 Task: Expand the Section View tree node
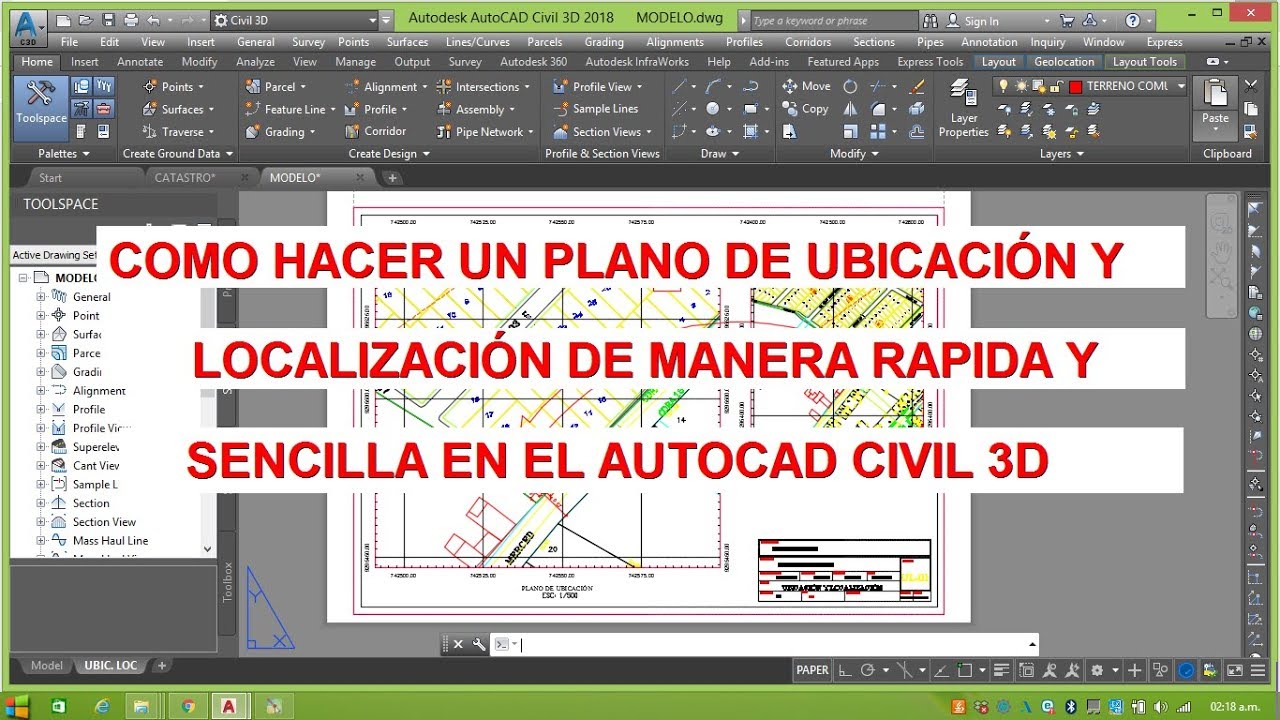pyautogui.click(x=41, y=522)
